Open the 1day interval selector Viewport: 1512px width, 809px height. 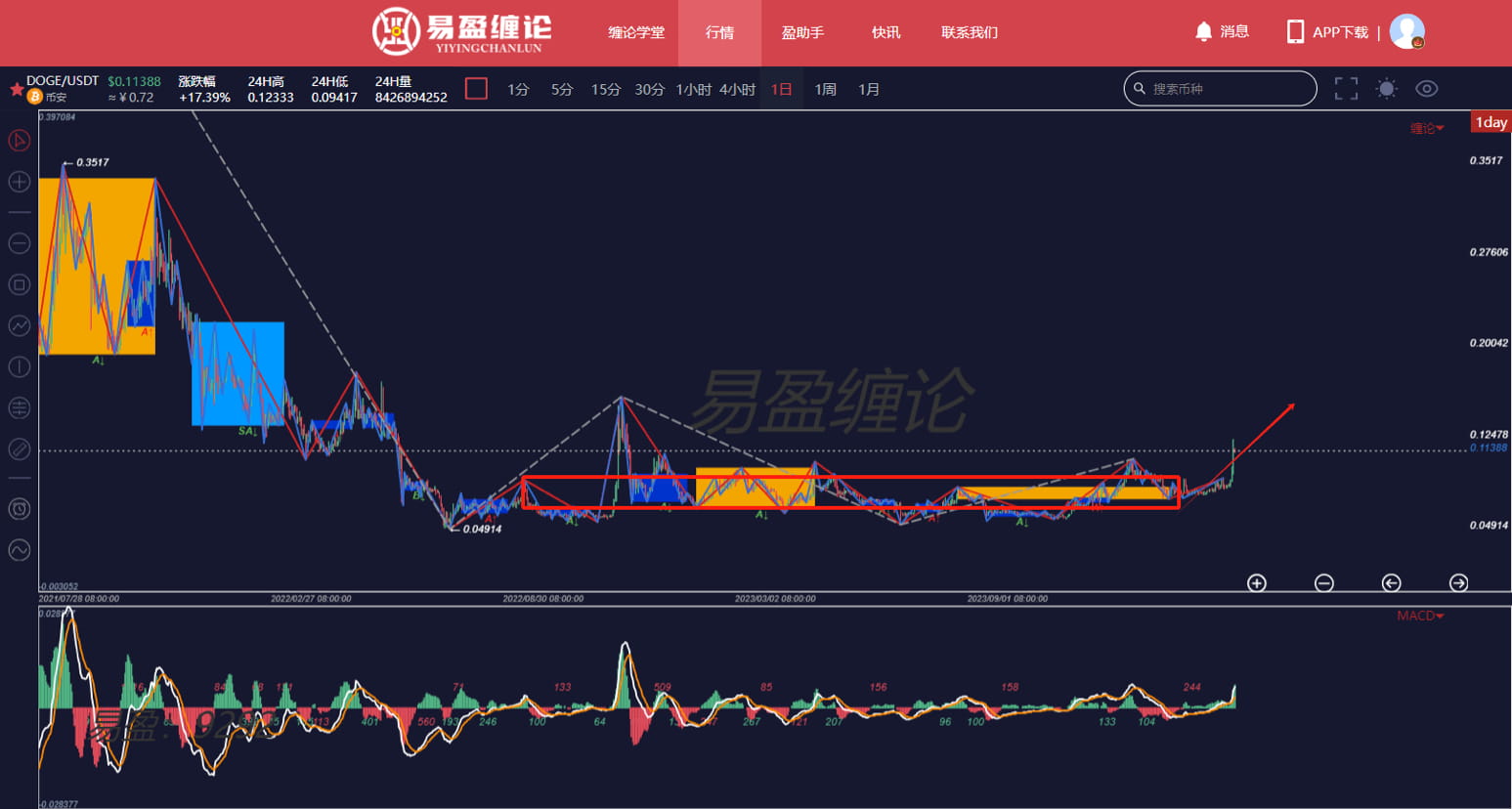pos(1490,122)
